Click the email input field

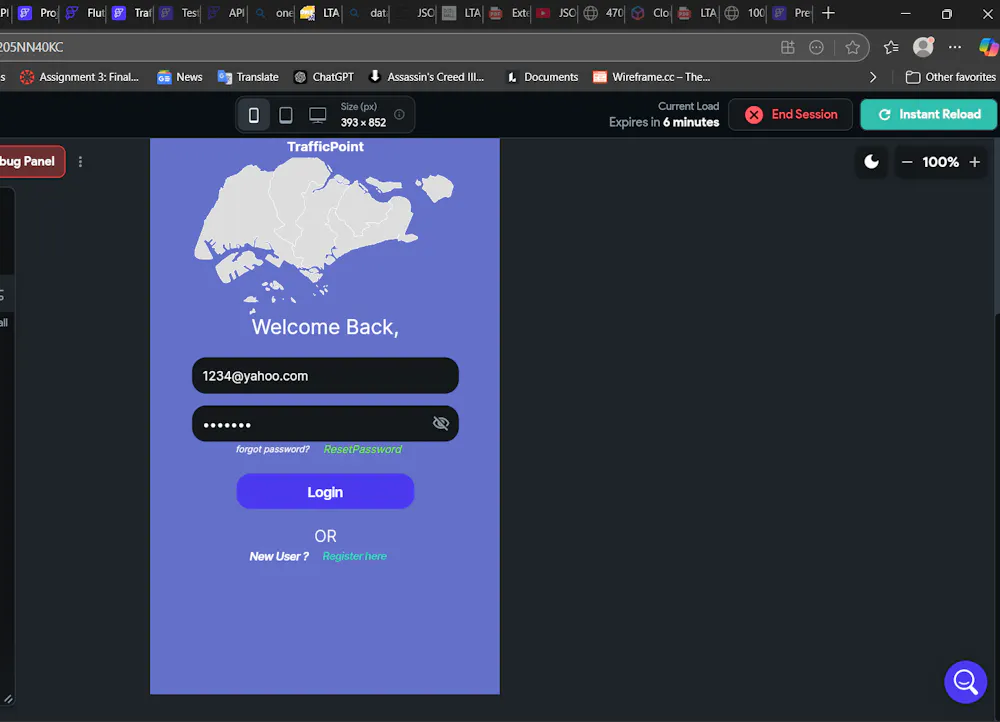[x=325, y=376]
